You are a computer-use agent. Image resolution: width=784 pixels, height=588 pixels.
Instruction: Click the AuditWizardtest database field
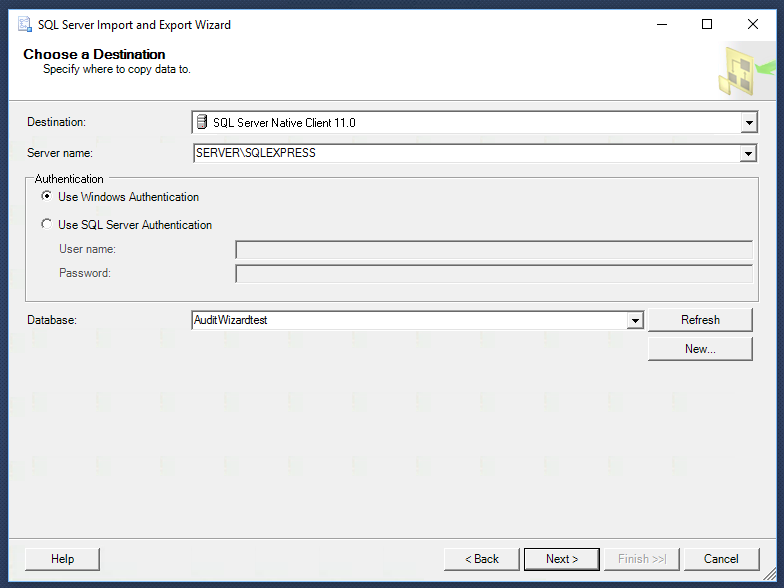[x=409, y=320]
